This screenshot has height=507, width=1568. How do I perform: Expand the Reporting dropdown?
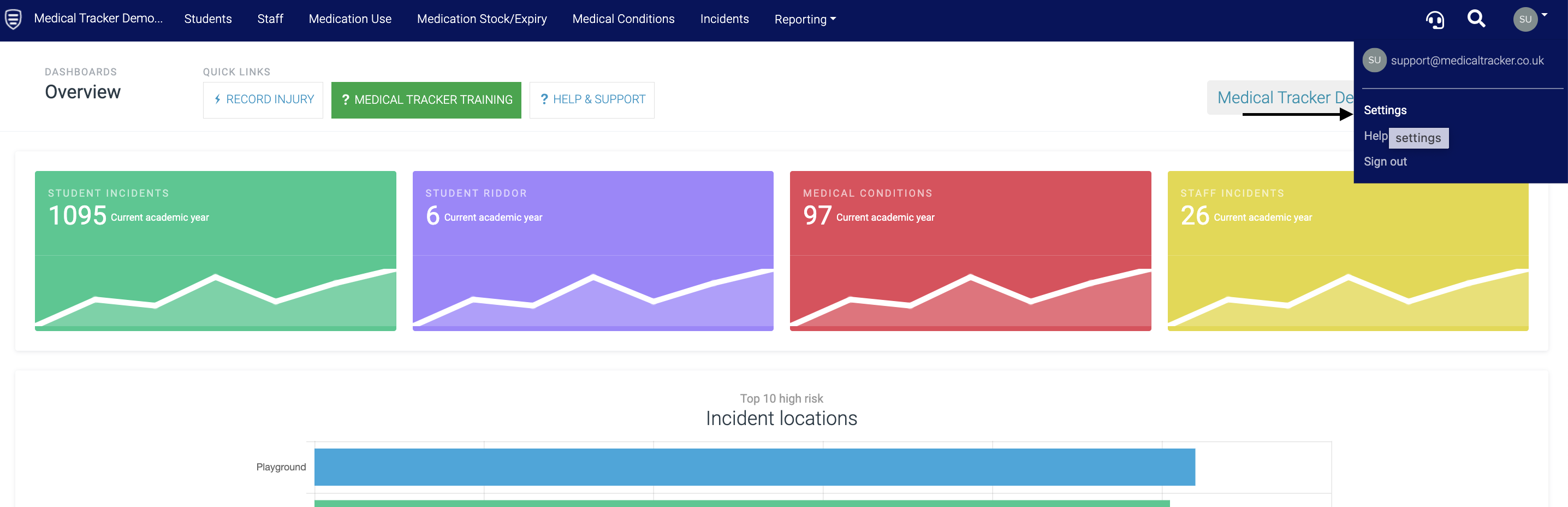pos(805,20)
